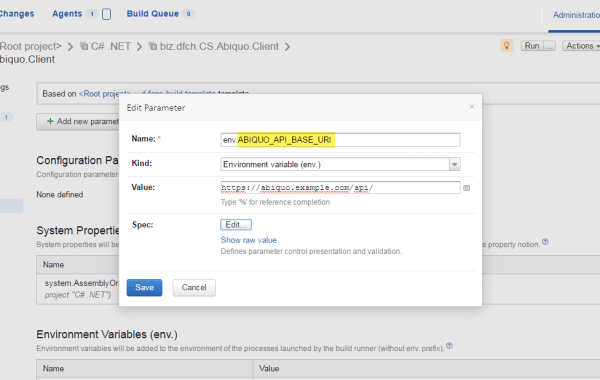600x380 pixels.
Task: Open the Run options ellipsis button
Action: point(549,46)
